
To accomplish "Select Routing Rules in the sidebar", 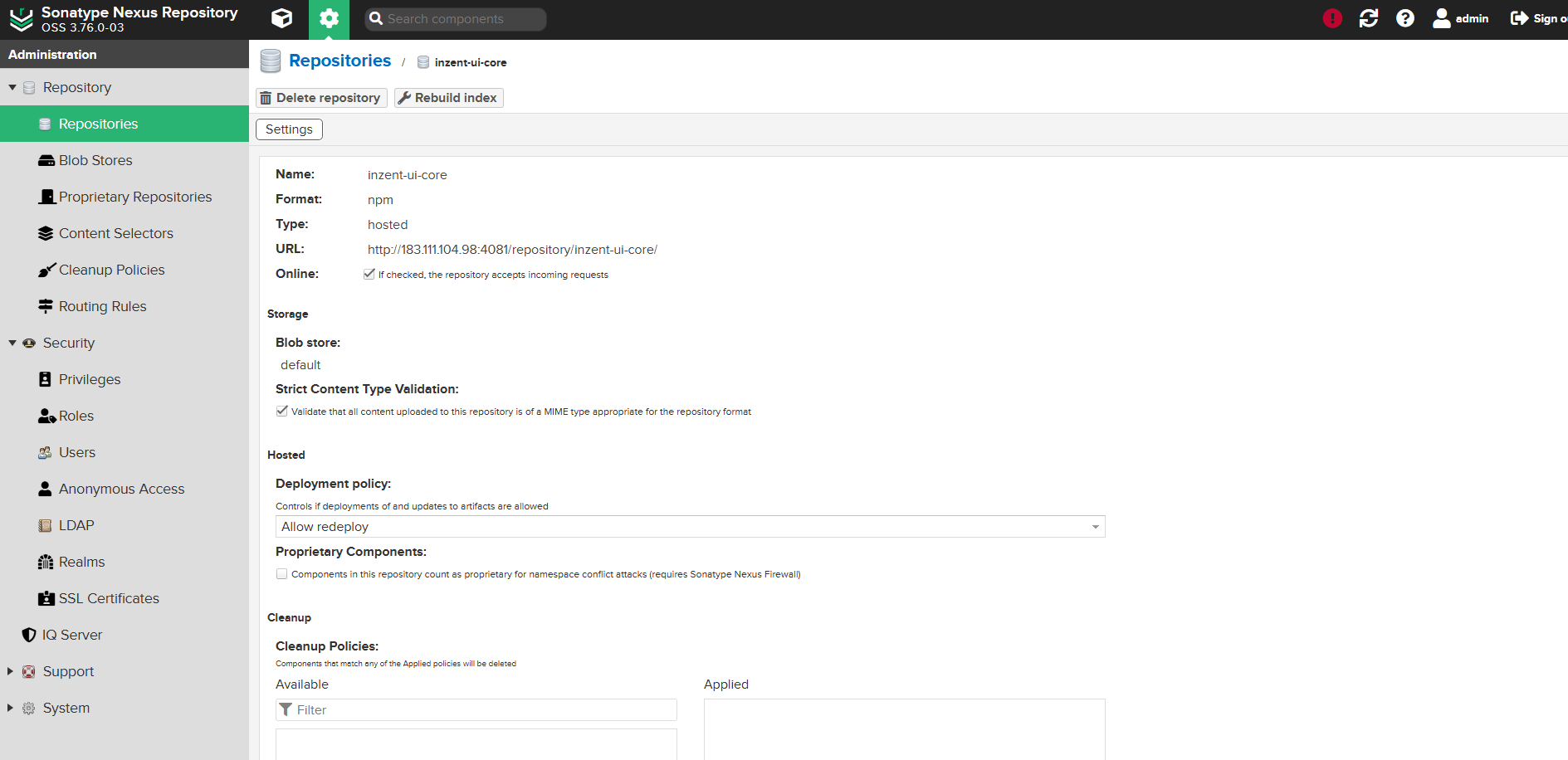I will coord(100,305).
